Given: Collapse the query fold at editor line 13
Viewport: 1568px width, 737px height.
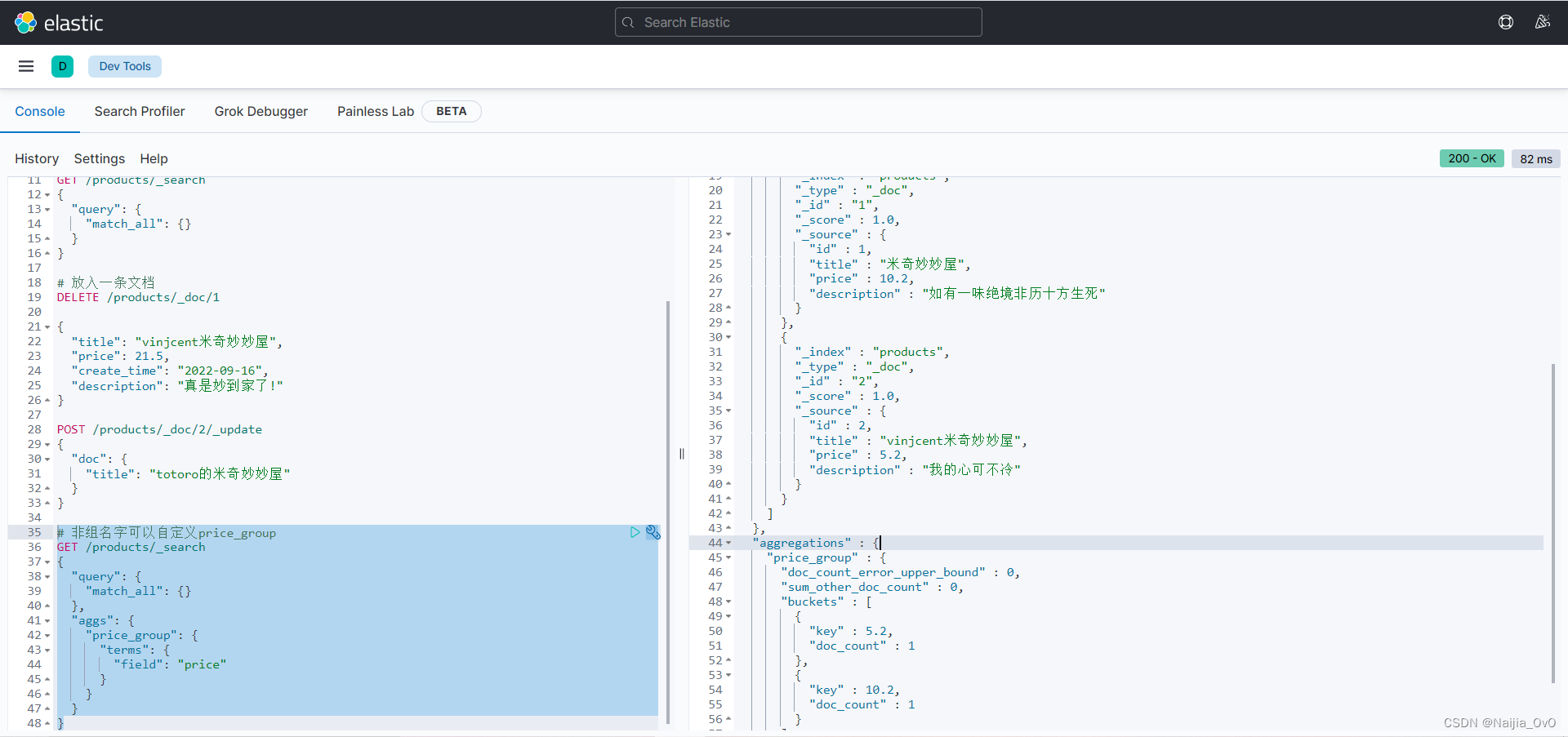Looking at the screenshot, I should pos(47,210).
